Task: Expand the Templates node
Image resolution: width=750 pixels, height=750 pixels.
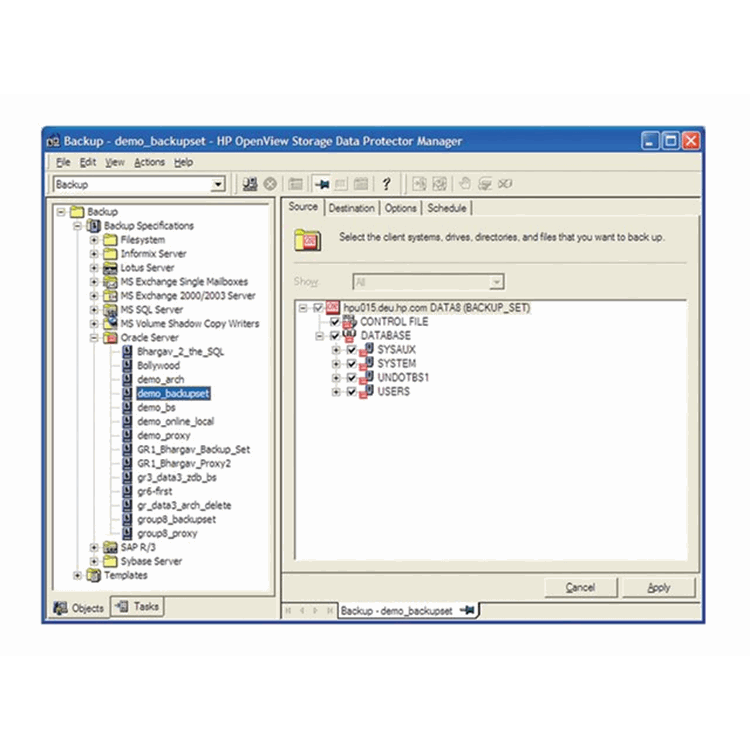Action: [77, 575]
